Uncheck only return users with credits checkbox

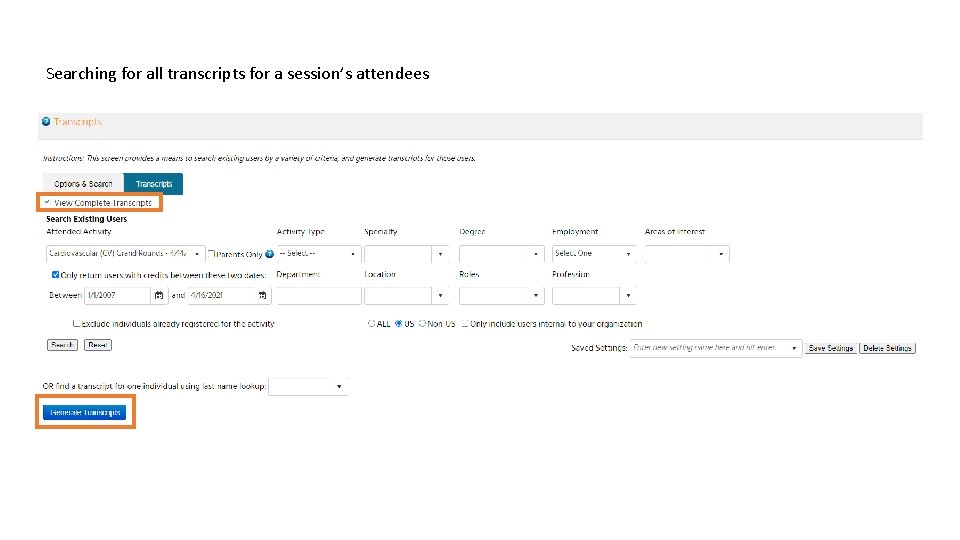55,275
